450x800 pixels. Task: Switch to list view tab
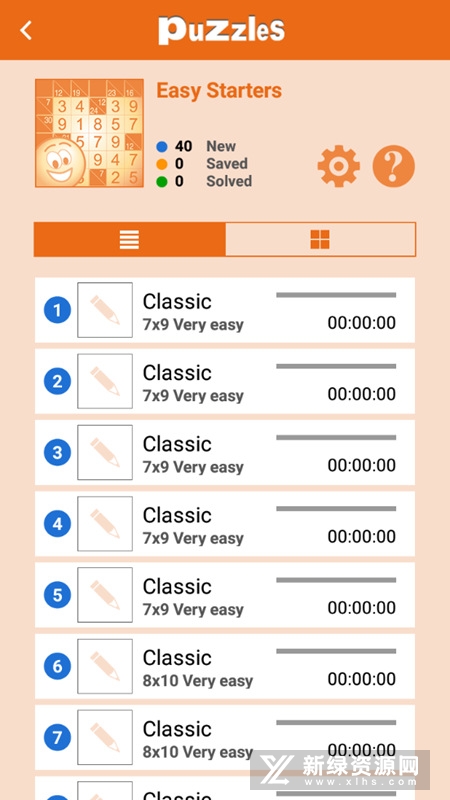[130, 239]
